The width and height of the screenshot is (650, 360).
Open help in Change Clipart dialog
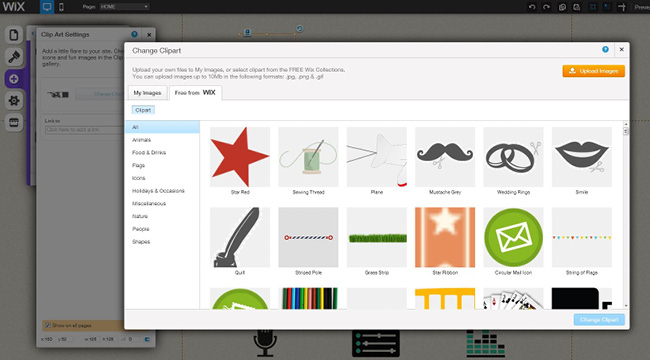click(605, 49)
